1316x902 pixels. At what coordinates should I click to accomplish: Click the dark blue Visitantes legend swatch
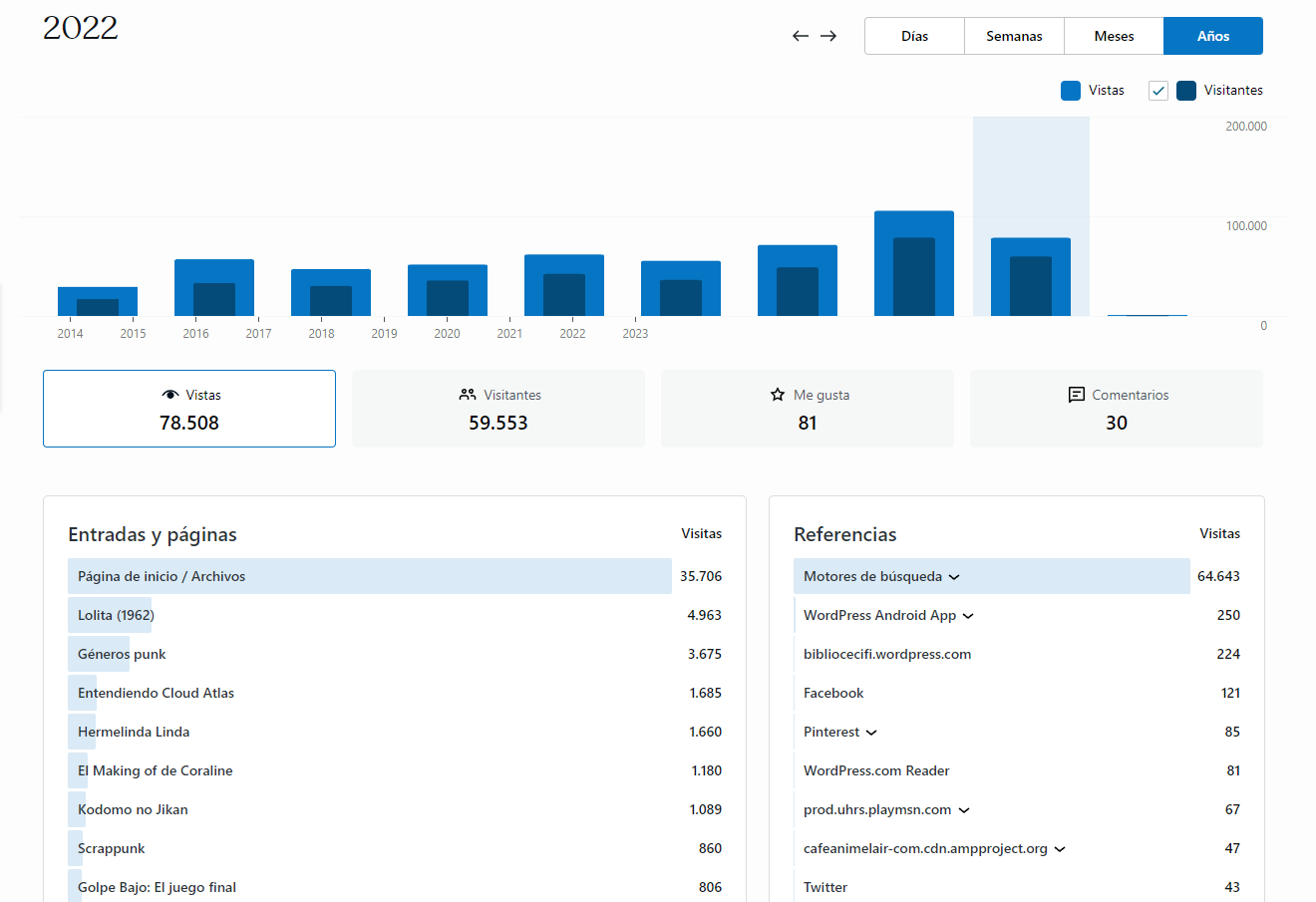point(1186,91)
